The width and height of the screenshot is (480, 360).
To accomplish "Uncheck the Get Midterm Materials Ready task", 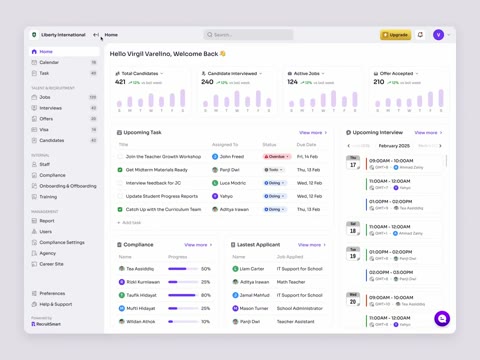I will [120, 170].
